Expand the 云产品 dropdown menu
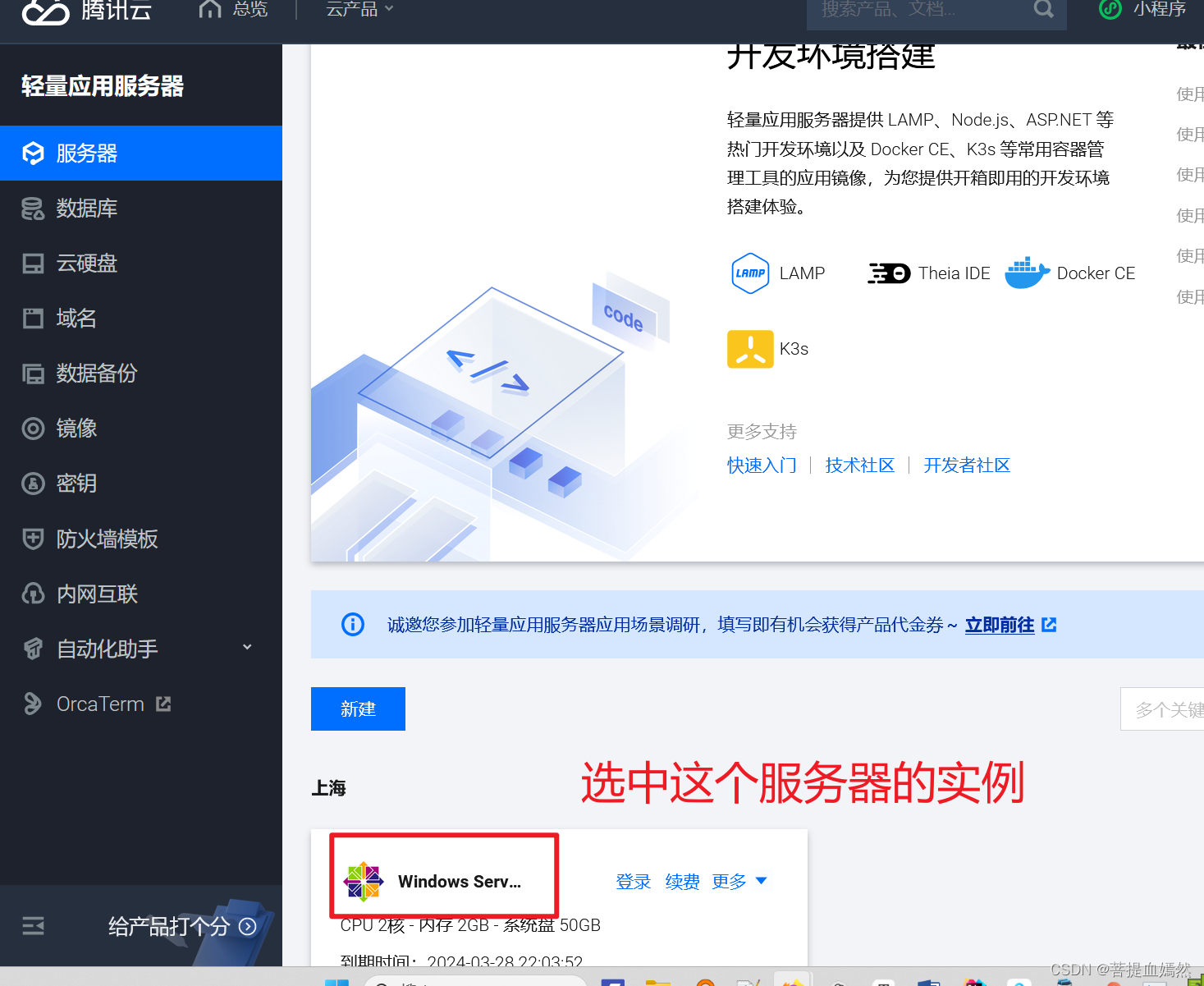The width and height of the screenshot is (1204, 986). (x=359, y=9)
